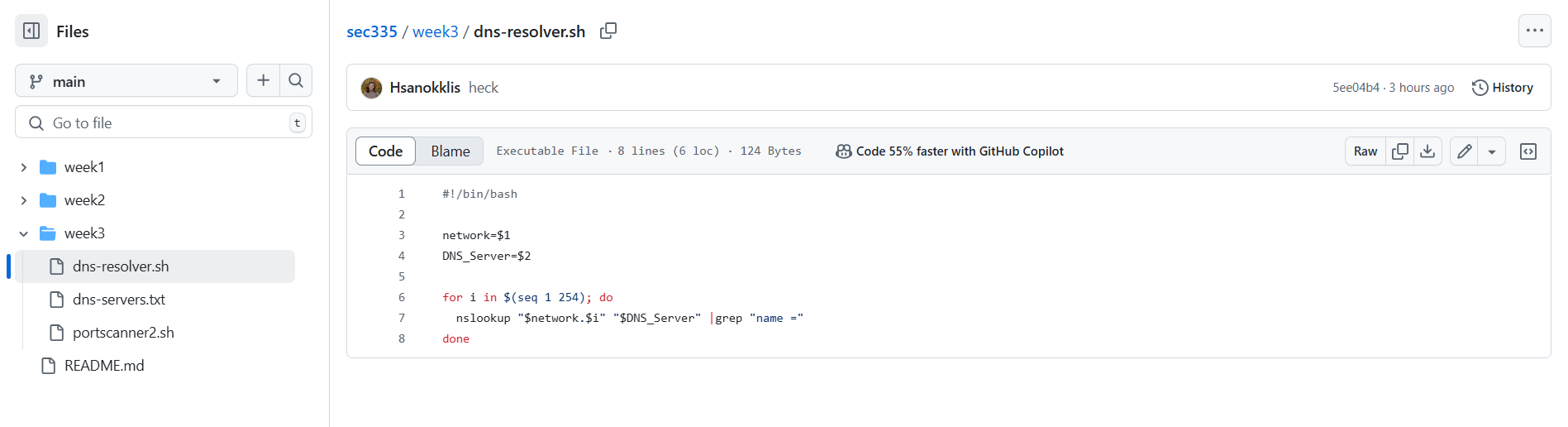Screen dimensions: 1568x427
Task: Expand the week1 folder
Action: tap(24, 167)
